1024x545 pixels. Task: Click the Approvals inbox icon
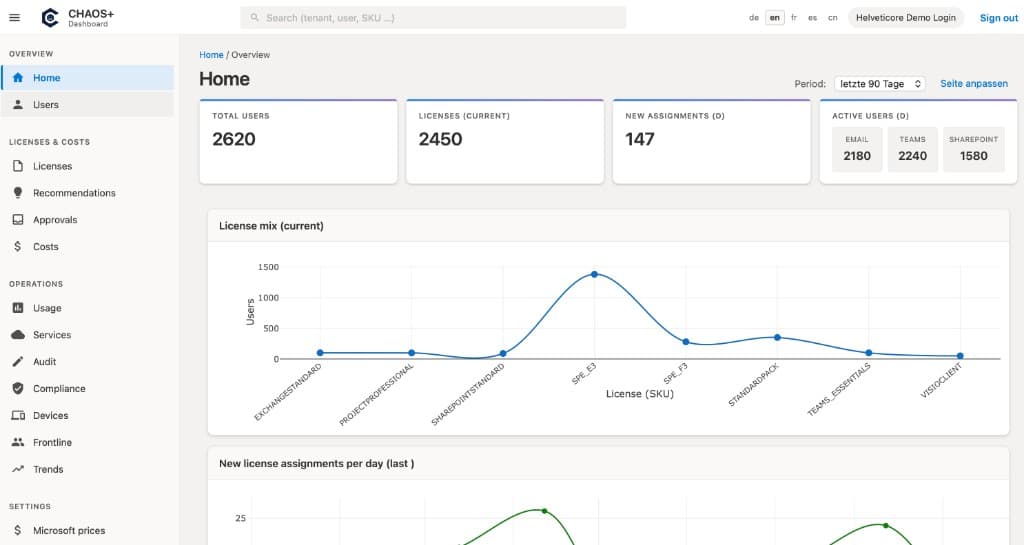point(18,220)
